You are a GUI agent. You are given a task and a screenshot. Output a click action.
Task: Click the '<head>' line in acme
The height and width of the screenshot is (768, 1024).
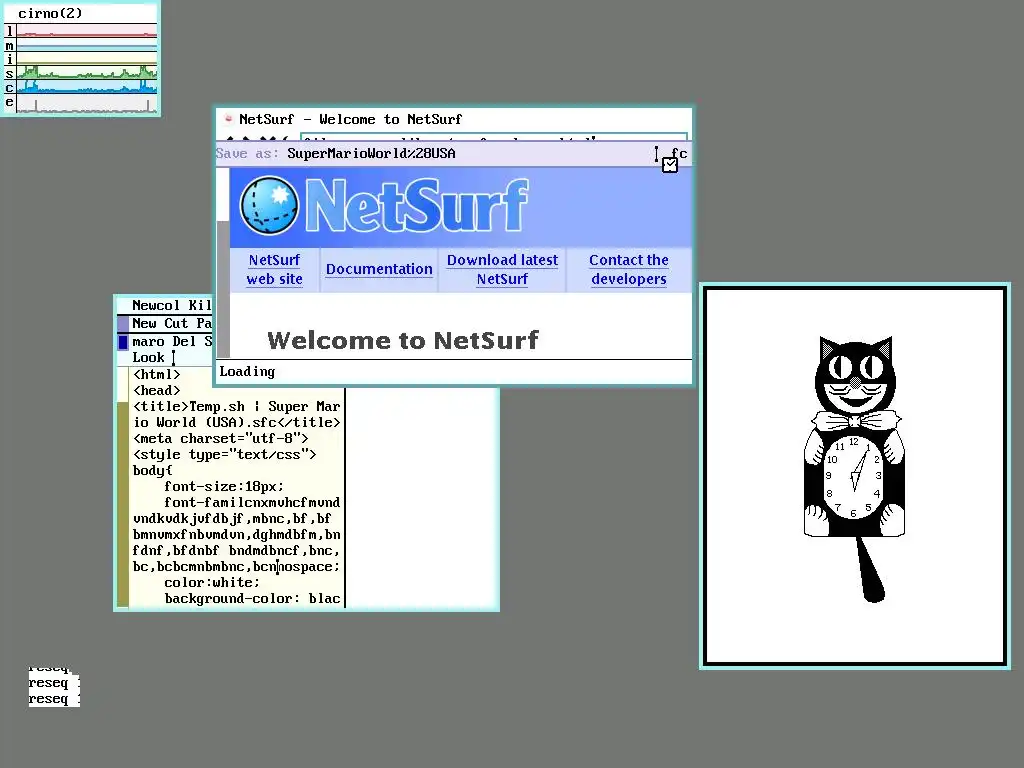point(156,390)
